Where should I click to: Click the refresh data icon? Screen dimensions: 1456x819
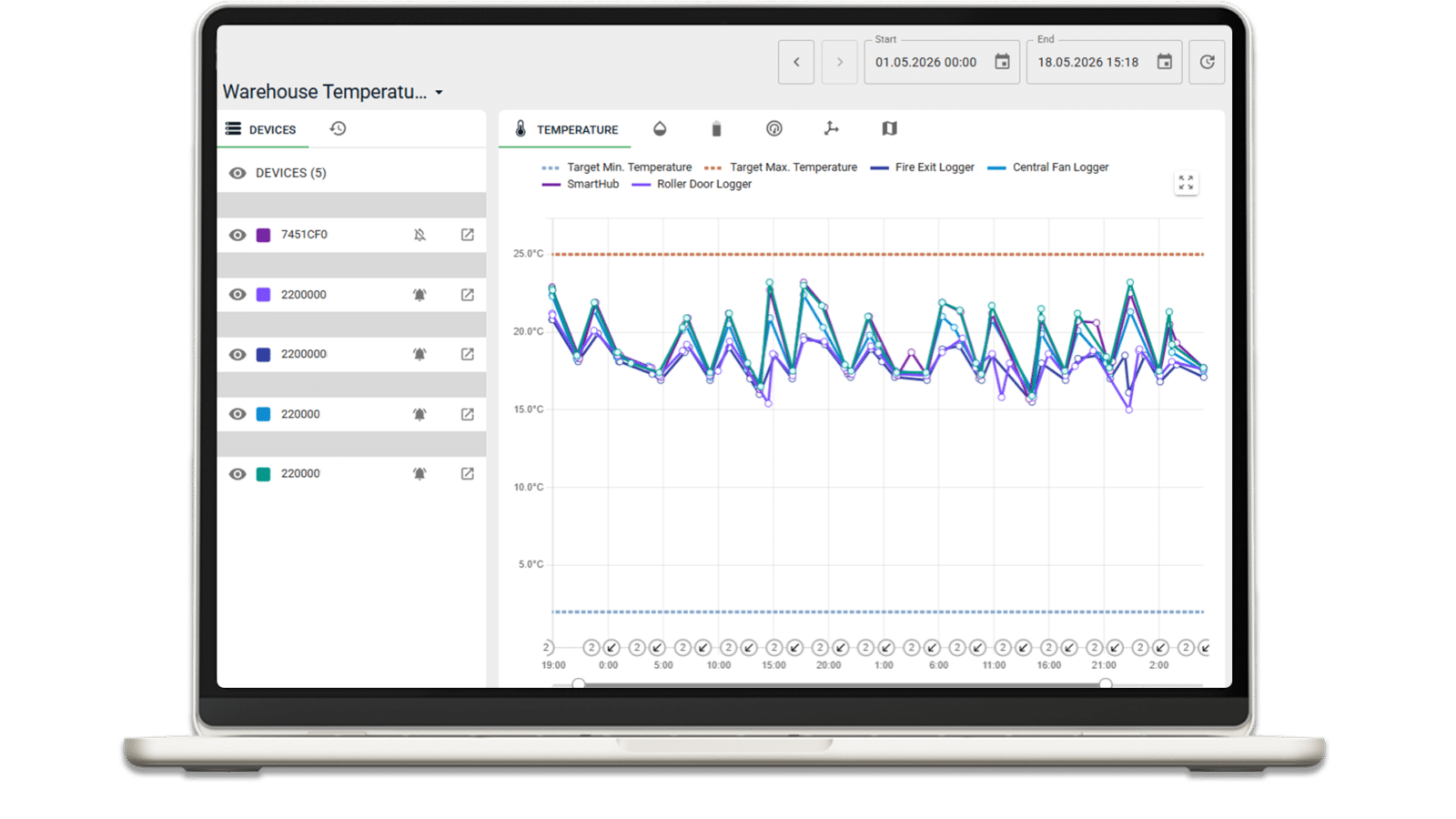click(x=1207, y=62)
